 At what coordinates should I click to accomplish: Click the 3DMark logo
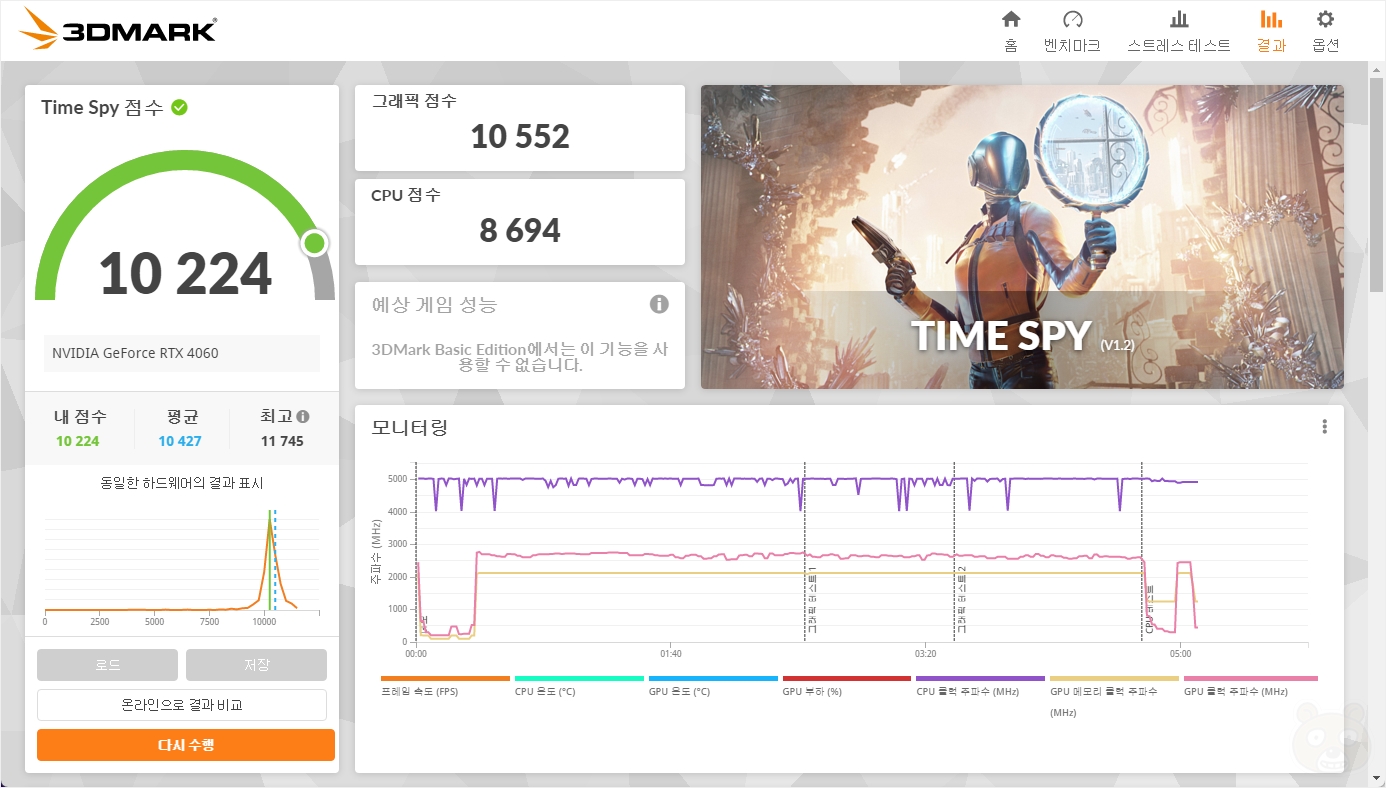pyautogui.click(x=118, y=29)
